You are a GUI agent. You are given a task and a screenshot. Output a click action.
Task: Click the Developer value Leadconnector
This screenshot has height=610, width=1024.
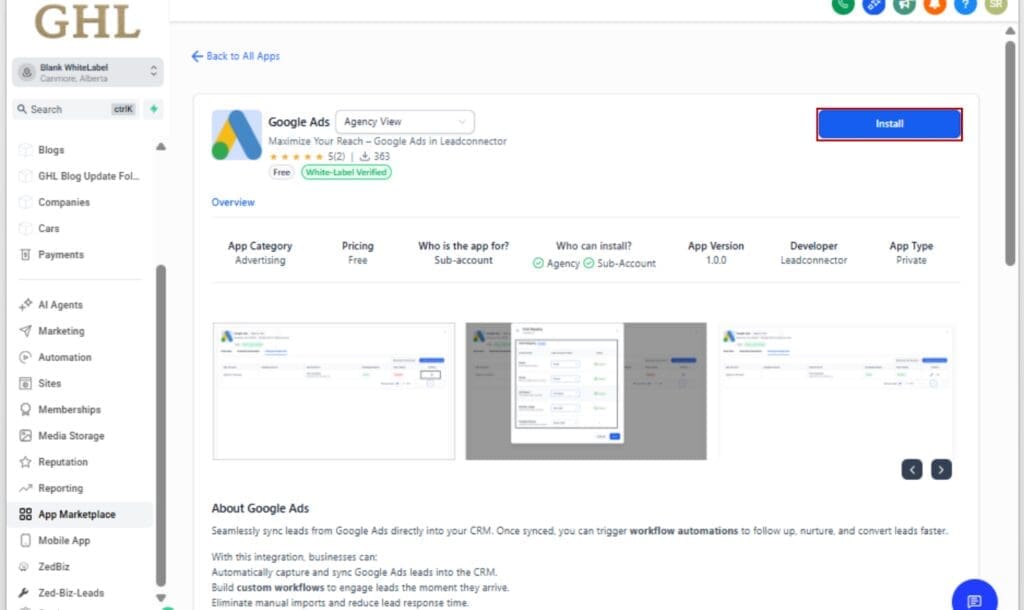(814, 260)
